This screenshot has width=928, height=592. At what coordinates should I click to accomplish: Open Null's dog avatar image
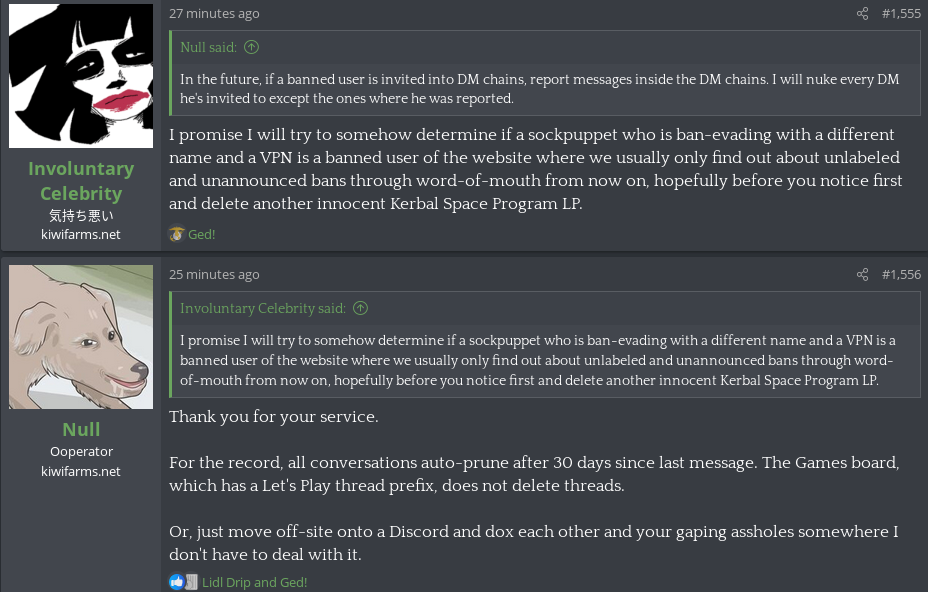pos(81,337)
